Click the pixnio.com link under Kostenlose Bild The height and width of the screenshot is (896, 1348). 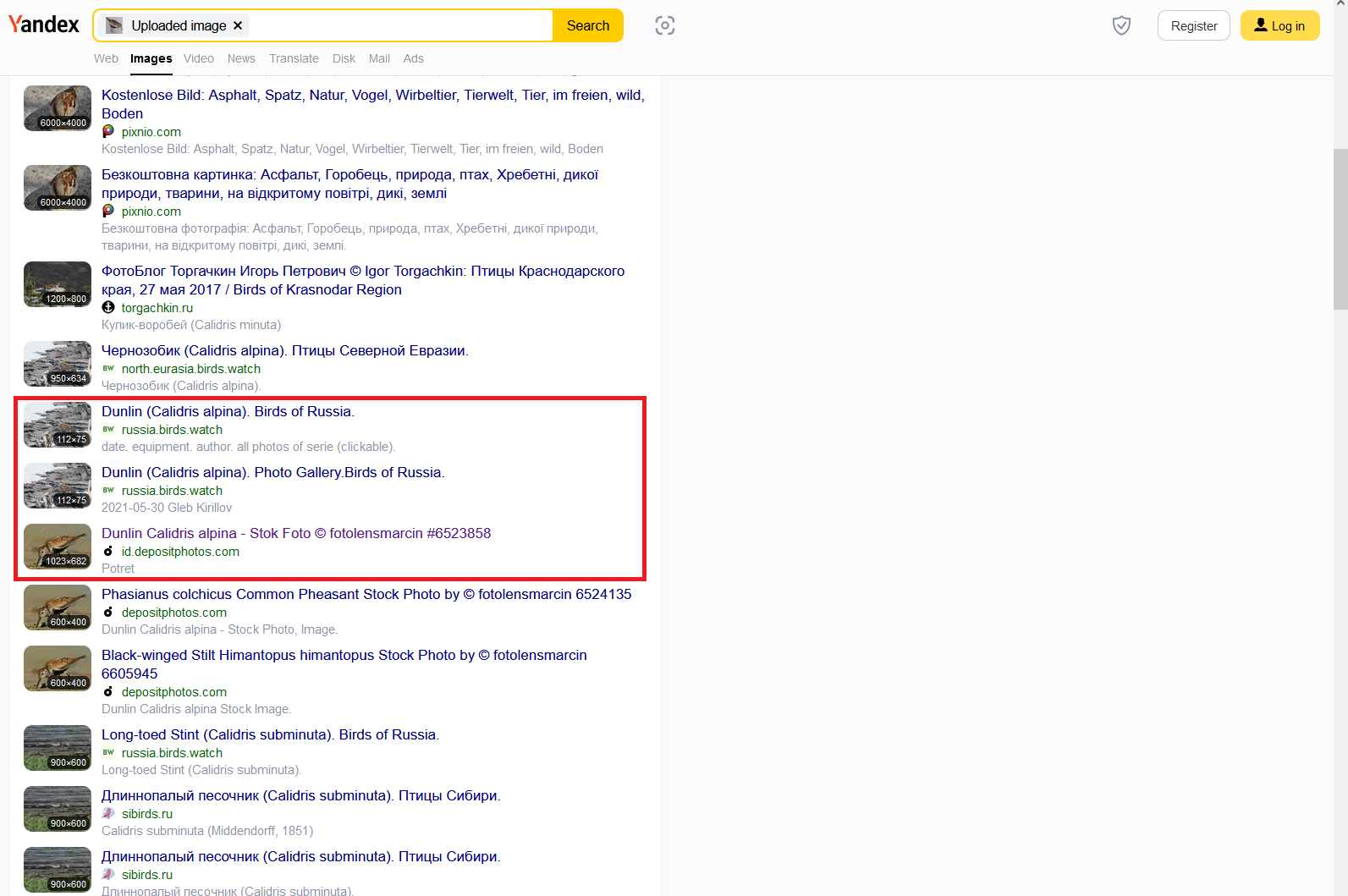pos(151,132)
